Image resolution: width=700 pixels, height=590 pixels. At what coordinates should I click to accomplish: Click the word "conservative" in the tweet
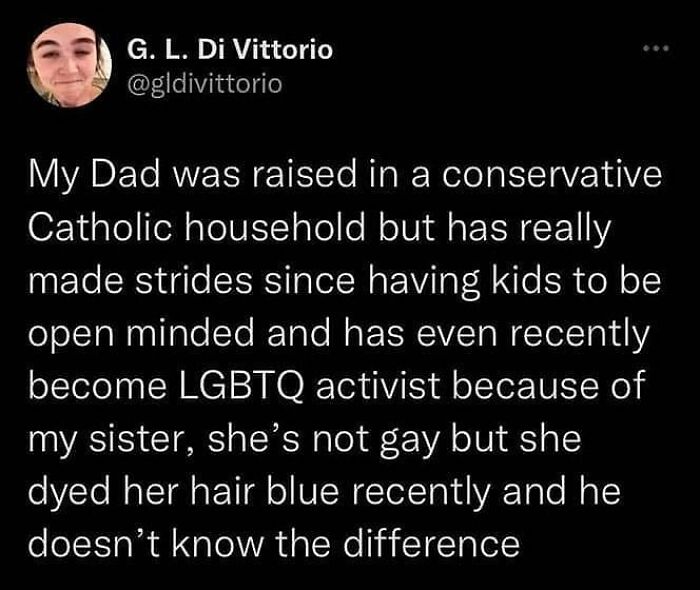point(552,175)
